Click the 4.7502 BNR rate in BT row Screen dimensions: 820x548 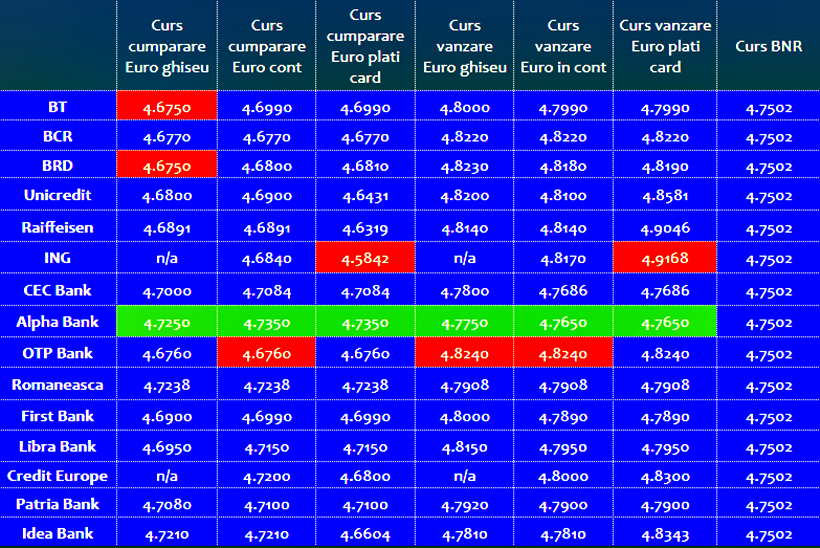point(769,109)
